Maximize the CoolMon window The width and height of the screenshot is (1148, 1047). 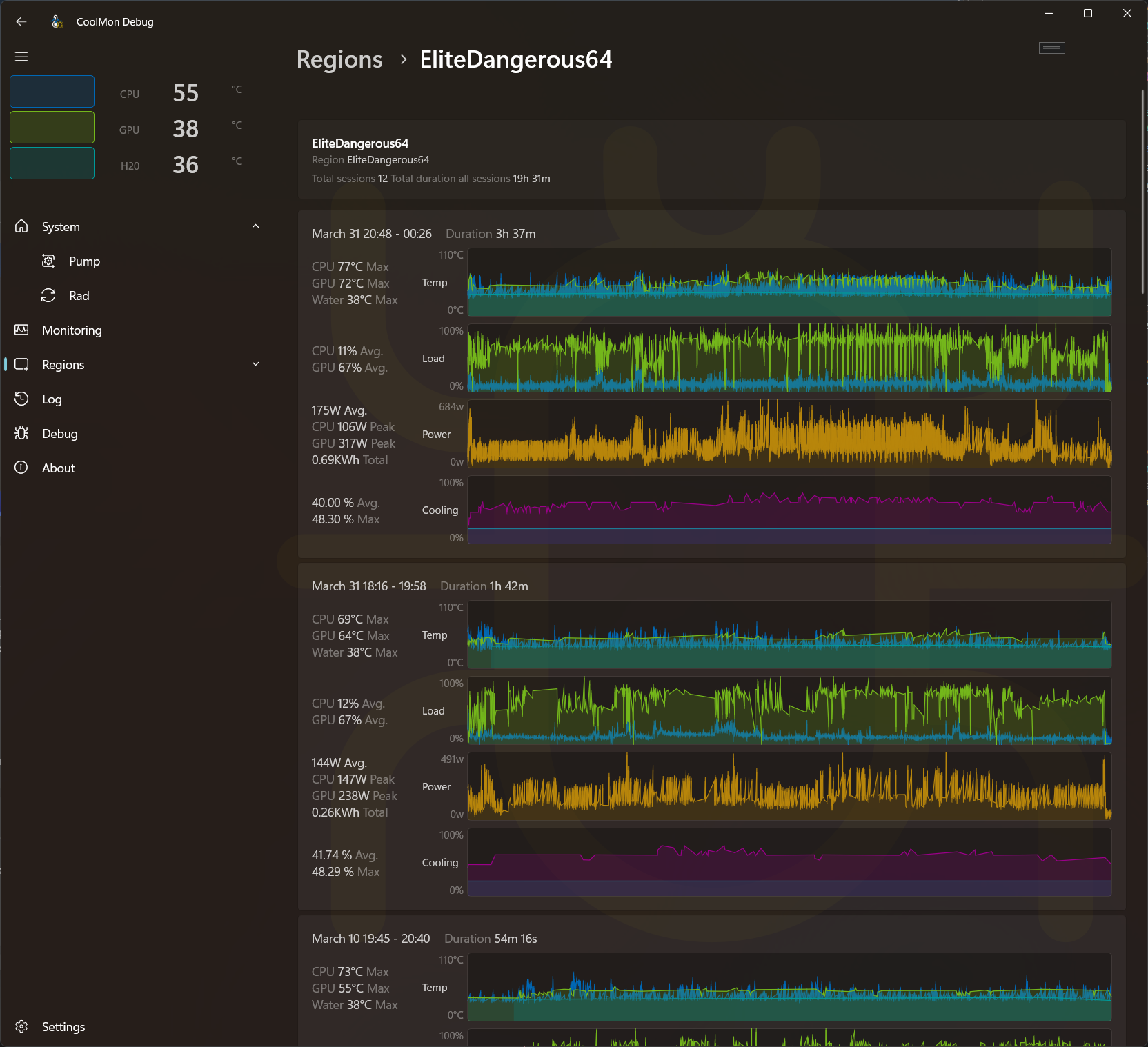[x=1088, y=13]
